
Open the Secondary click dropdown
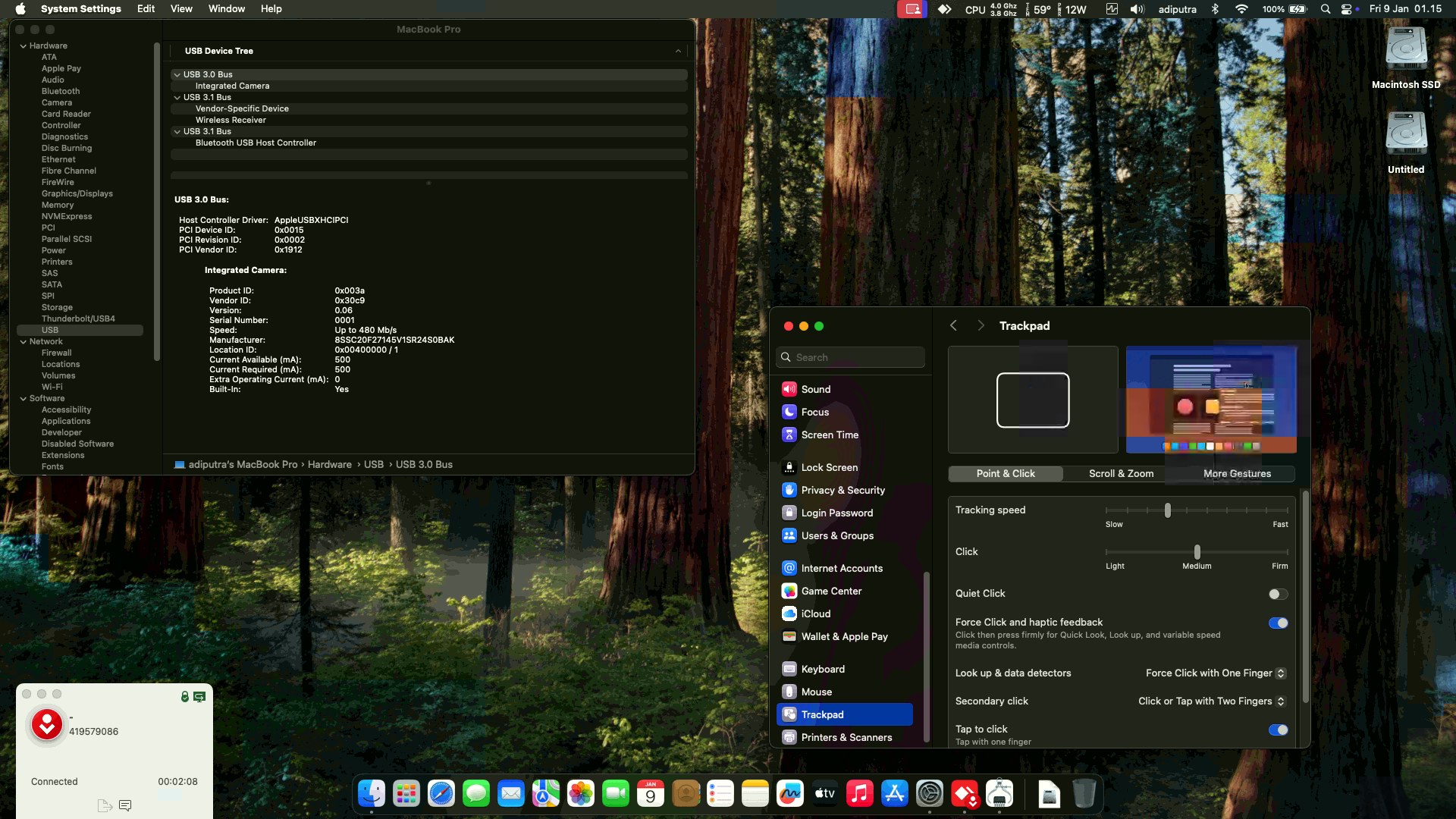1211,701
